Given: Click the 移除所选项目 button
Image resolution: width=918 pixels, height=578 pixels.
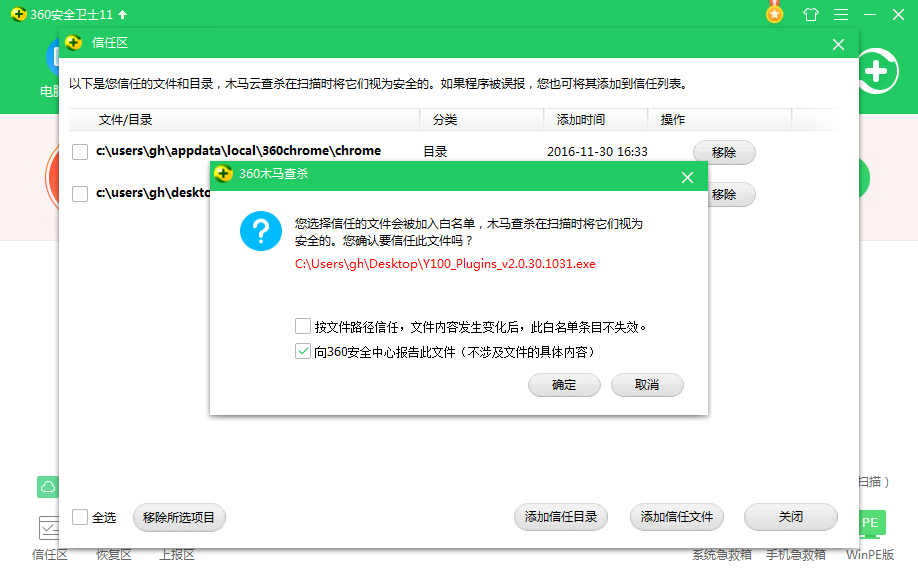Looking at the screenshot, I should click(x=179, y=517).
